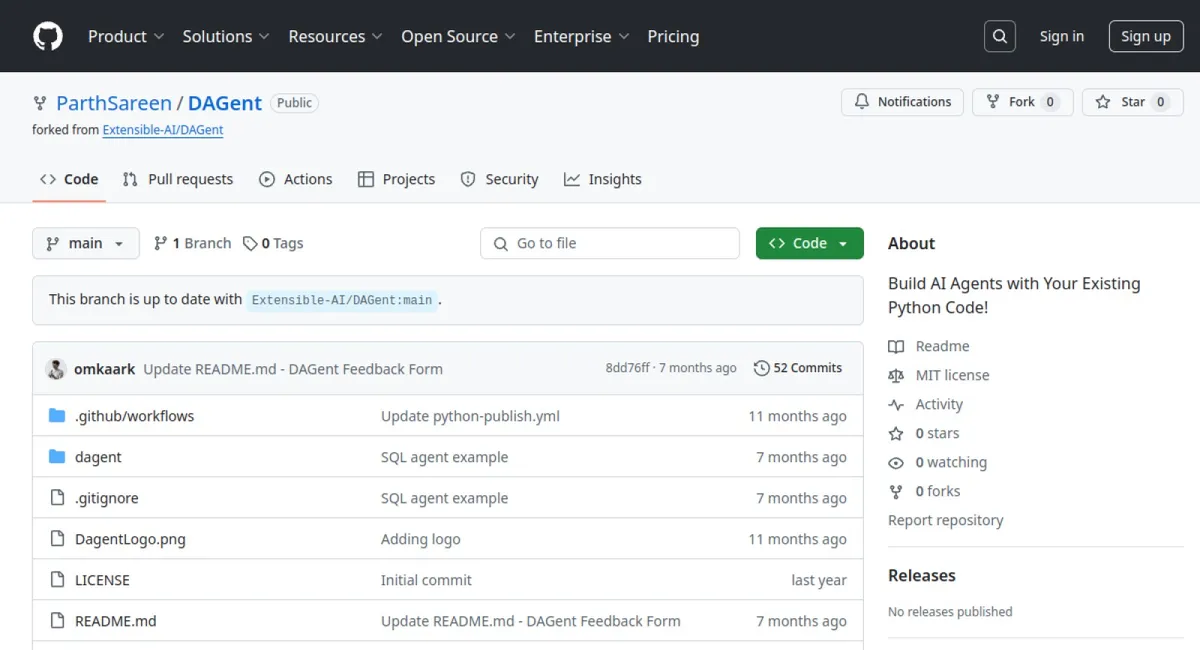This screenshot has width=1200, height=650.
Task: Switch to the Security tab
Action: (x=499, y=179)
